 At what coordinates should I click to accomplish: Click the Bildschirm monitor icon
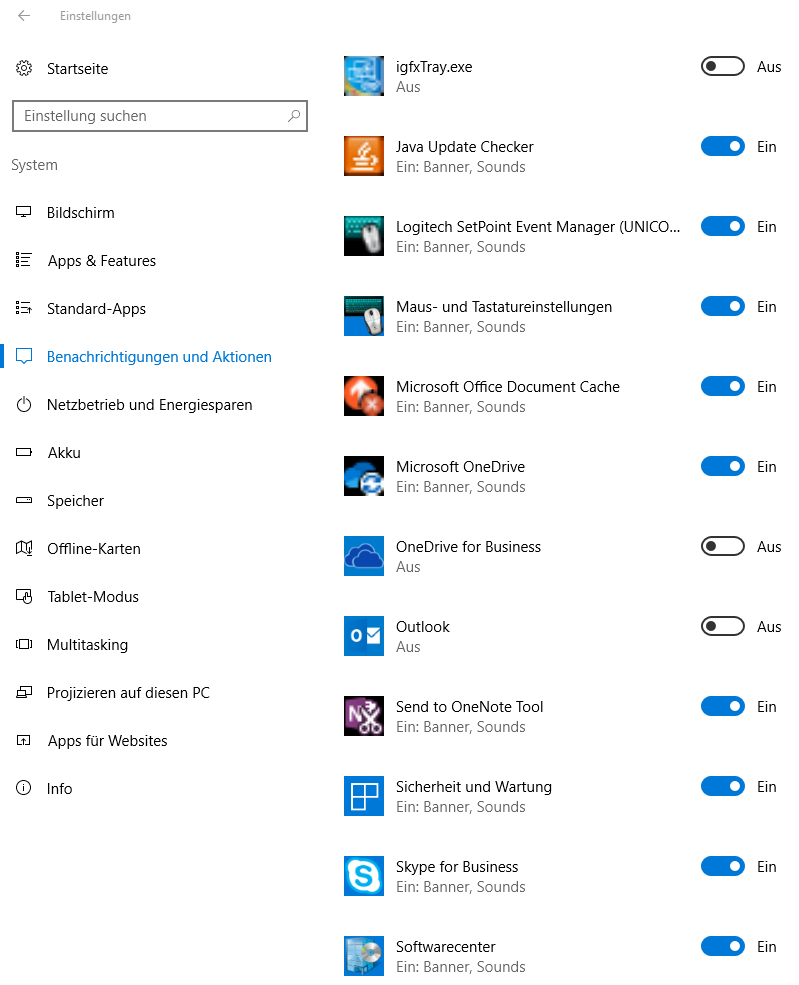pos(24,212)
